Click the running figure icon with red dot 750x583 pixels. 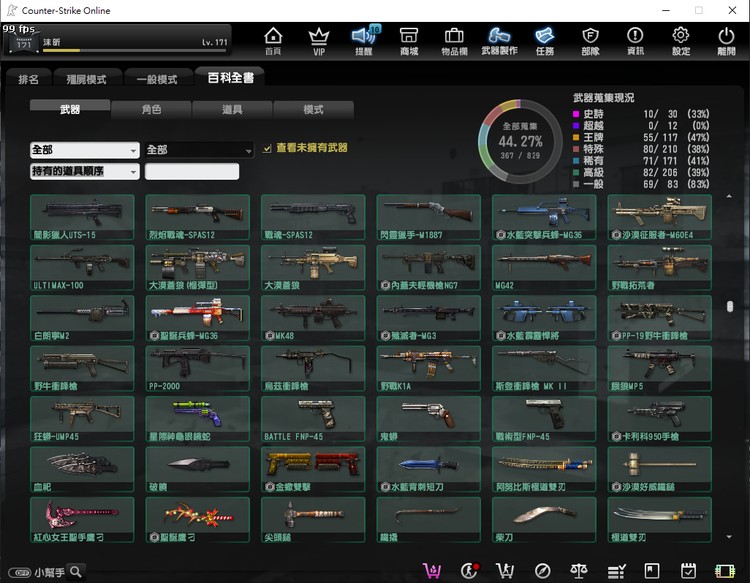tap(470, 571)
